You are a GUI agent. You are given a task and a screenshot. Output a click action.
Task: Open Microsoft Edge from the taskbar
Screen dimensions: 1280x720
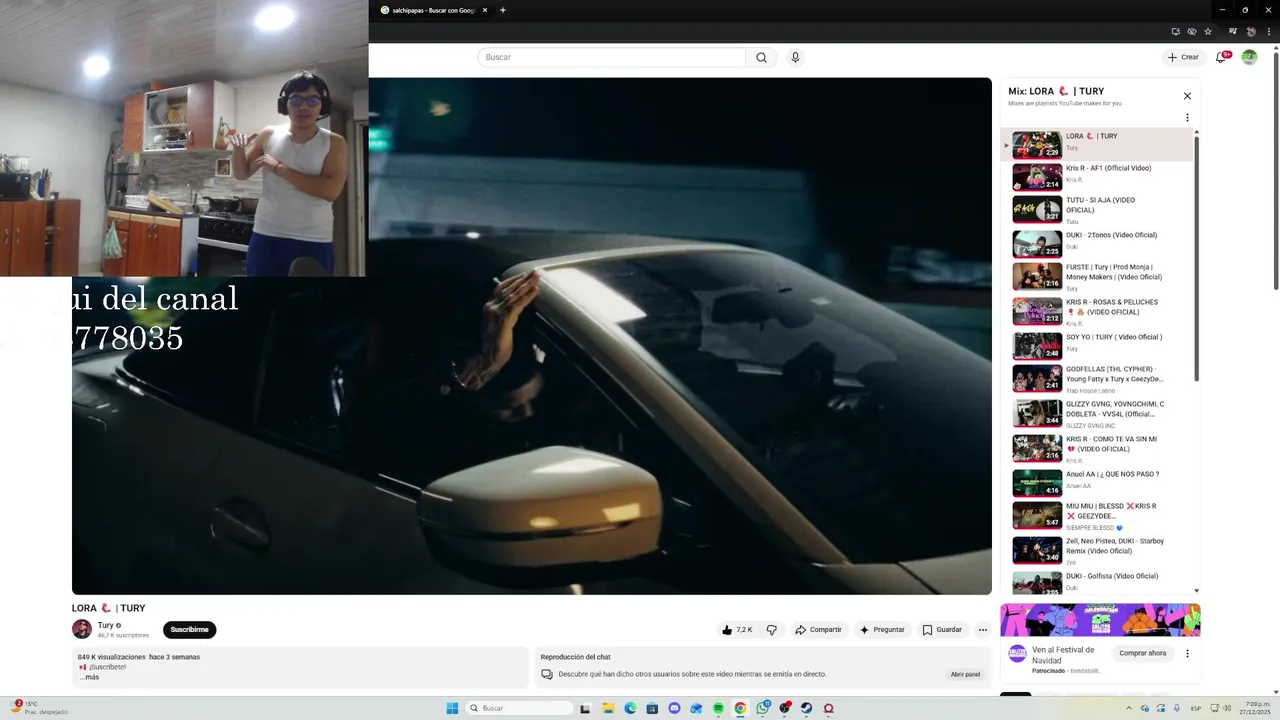(x=630, y=708)
